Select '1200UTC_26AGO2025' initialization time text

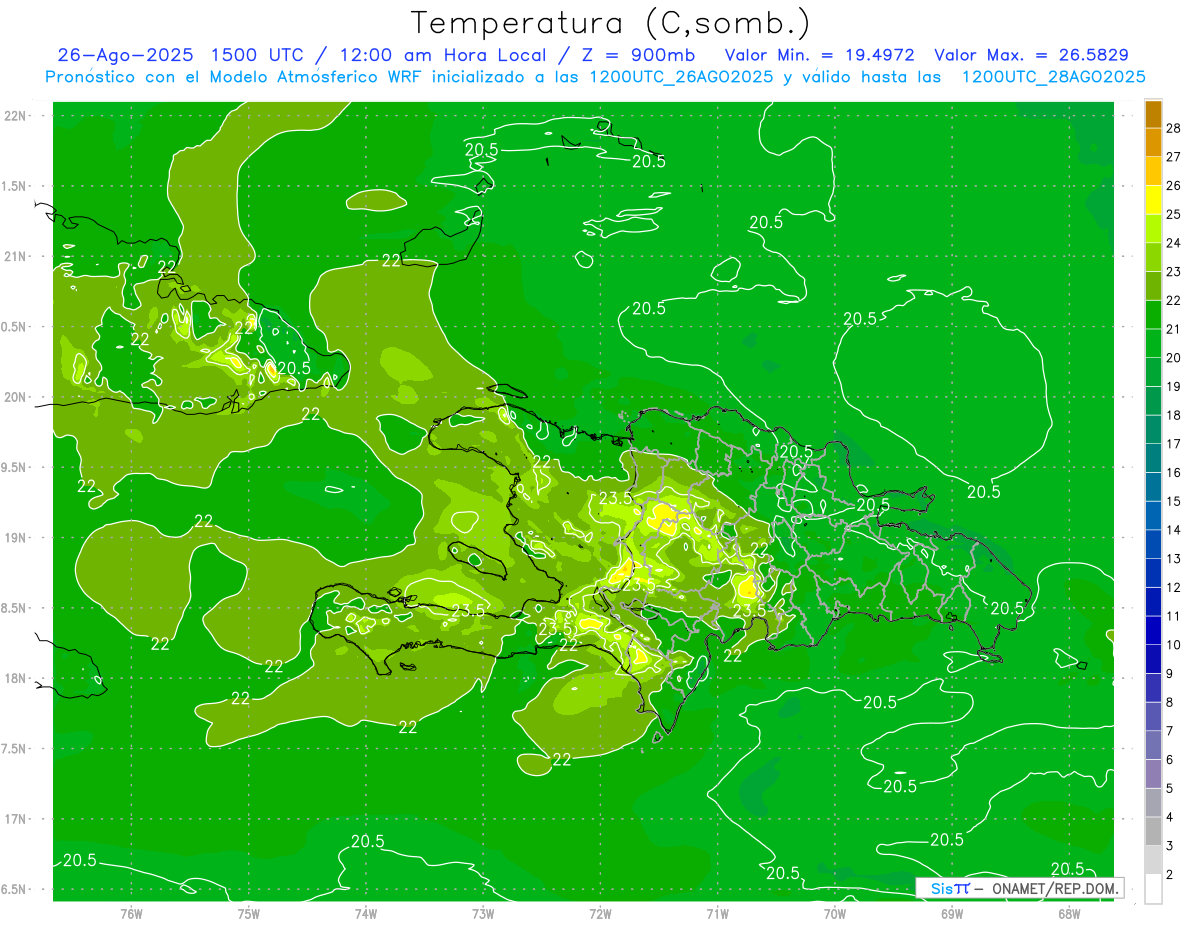coord(682,77)
